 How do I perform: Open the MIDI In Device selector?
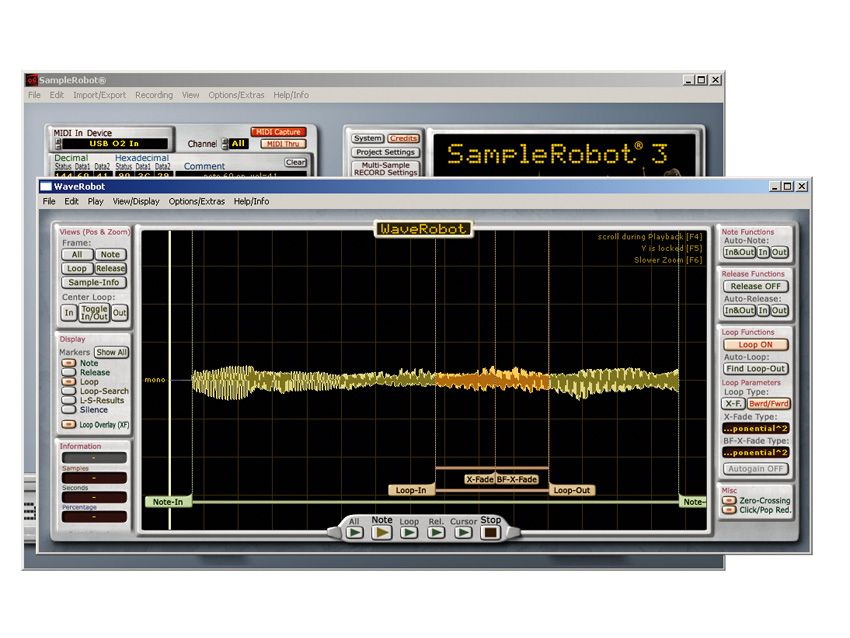113,144
